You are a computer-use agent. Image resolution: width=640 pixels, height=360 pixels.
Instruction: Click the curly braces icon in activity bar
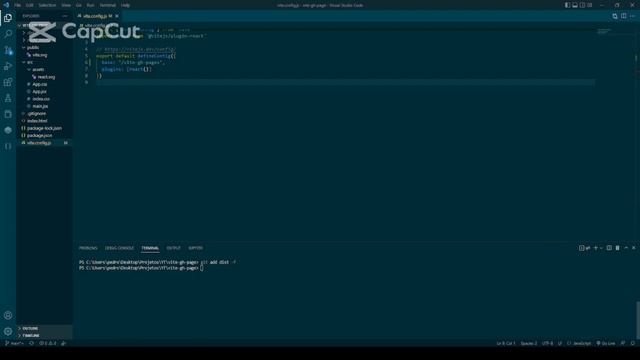[x=8, y=146]
